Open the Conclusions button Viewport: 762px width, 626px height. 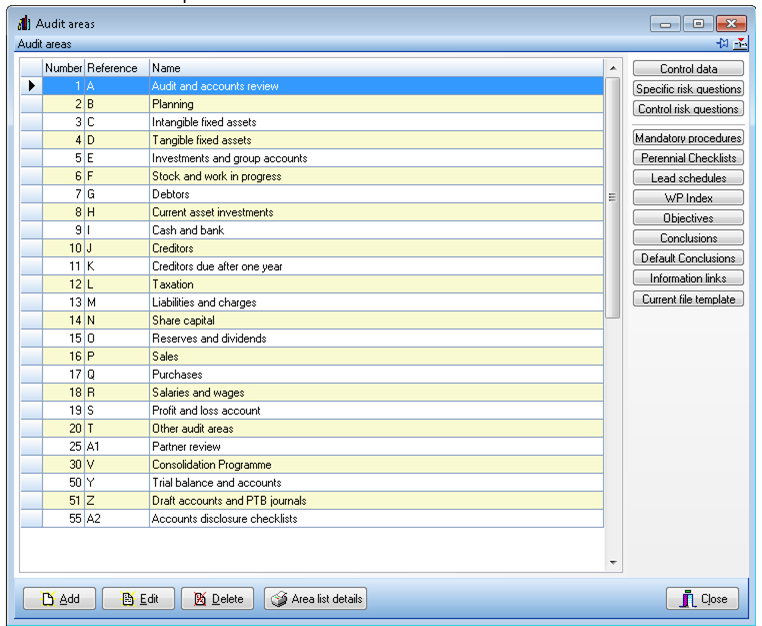click(688, 237)
